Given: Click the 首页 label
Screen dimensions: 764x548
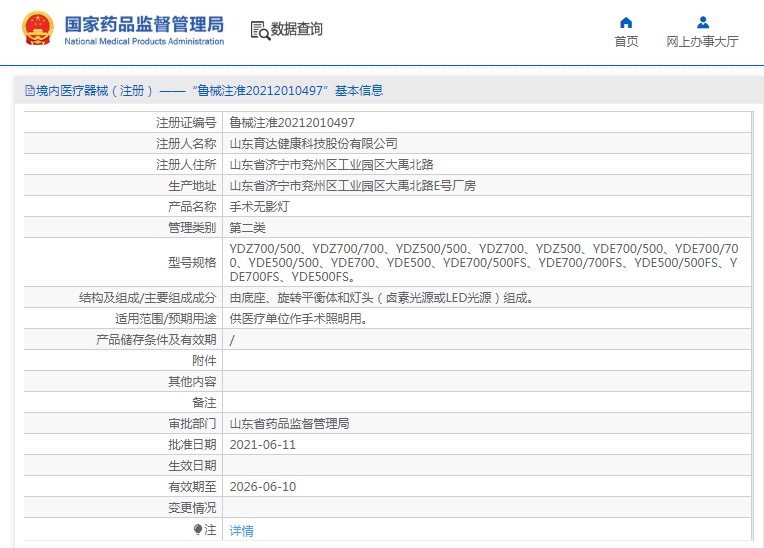Looking at the screenshot, I should [x=626, y=41].
